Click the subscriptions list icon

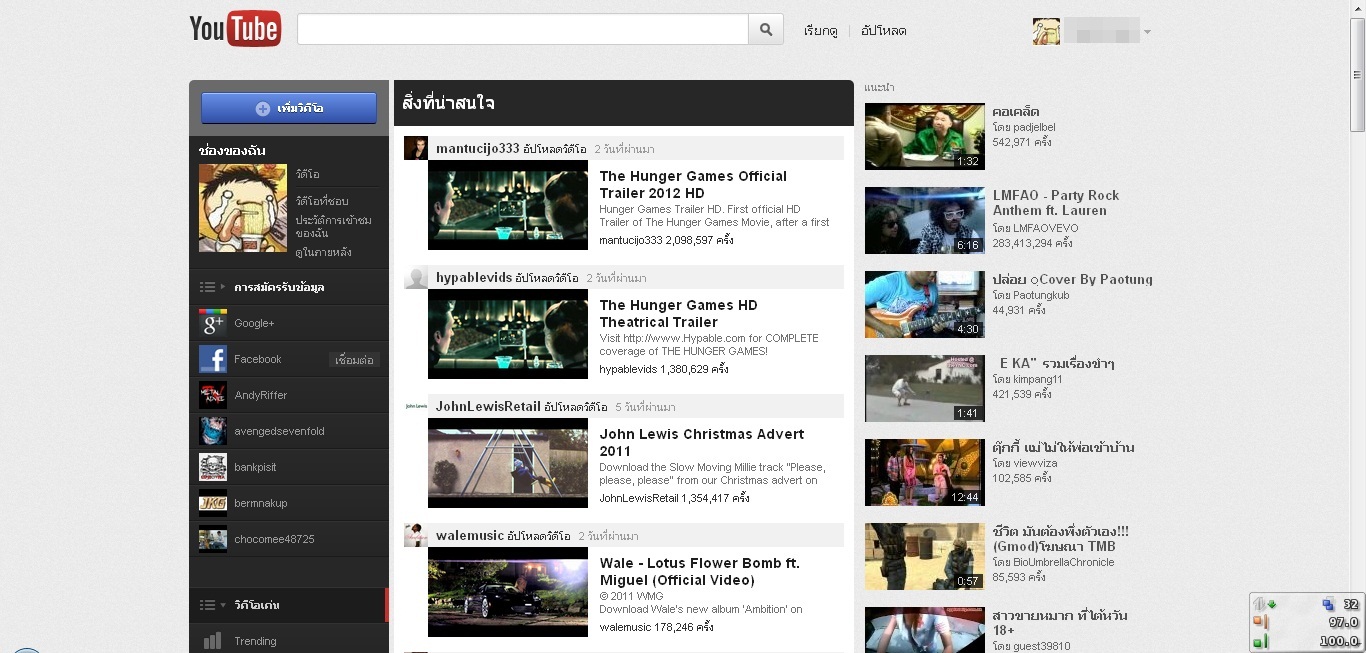click(207, 287)
